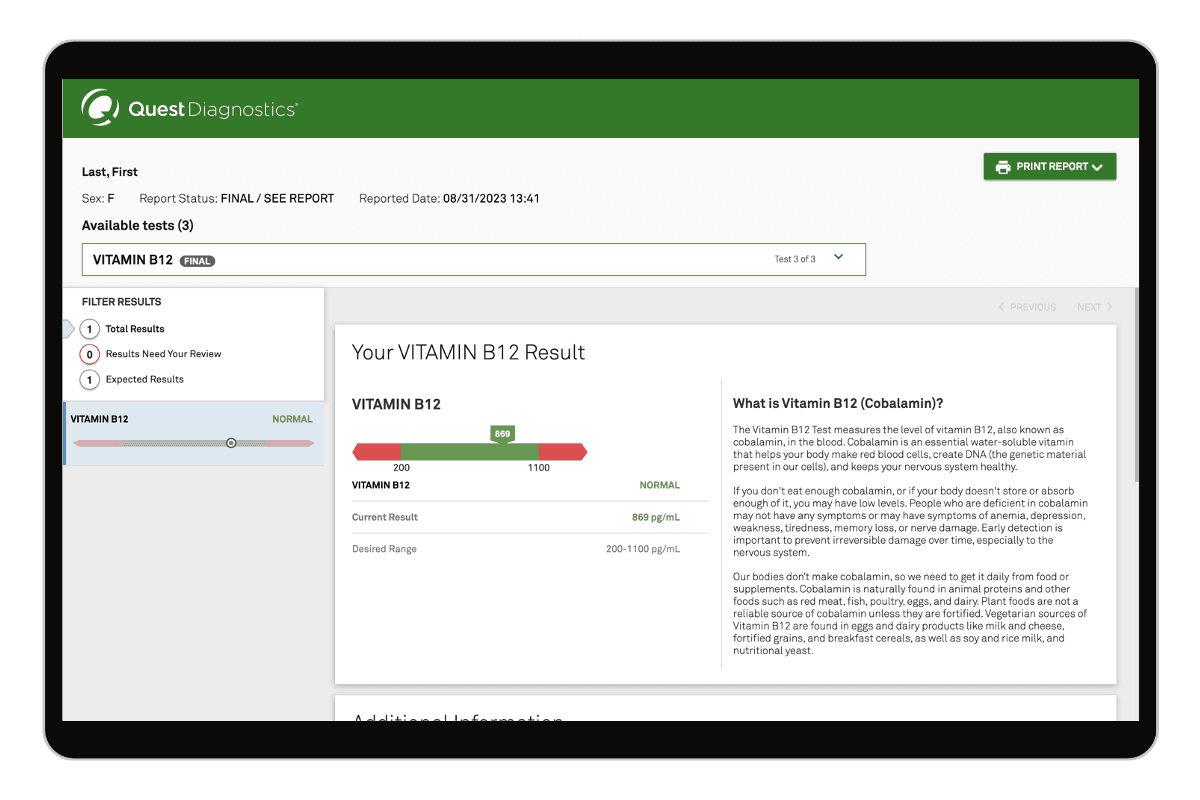Open the Additional Information section

pyautogui.click(x=458, y=717)
